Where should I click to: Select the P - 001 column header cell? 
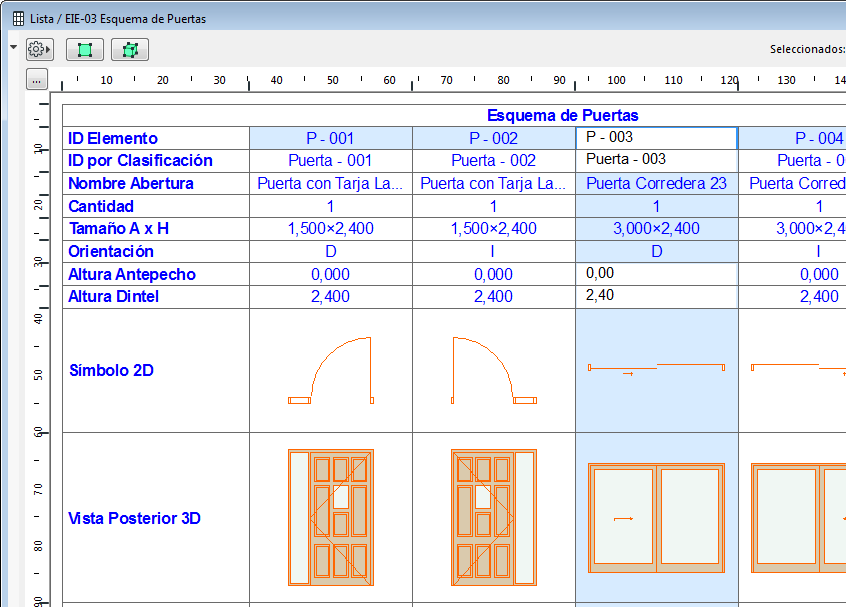click(330, 138)
